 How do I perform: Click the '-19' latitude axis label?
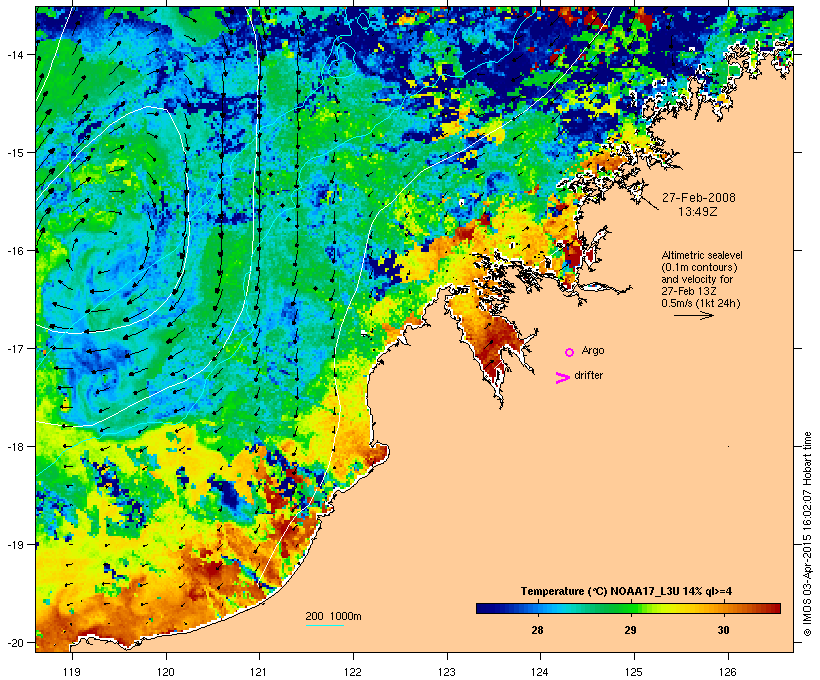[15, 545]
